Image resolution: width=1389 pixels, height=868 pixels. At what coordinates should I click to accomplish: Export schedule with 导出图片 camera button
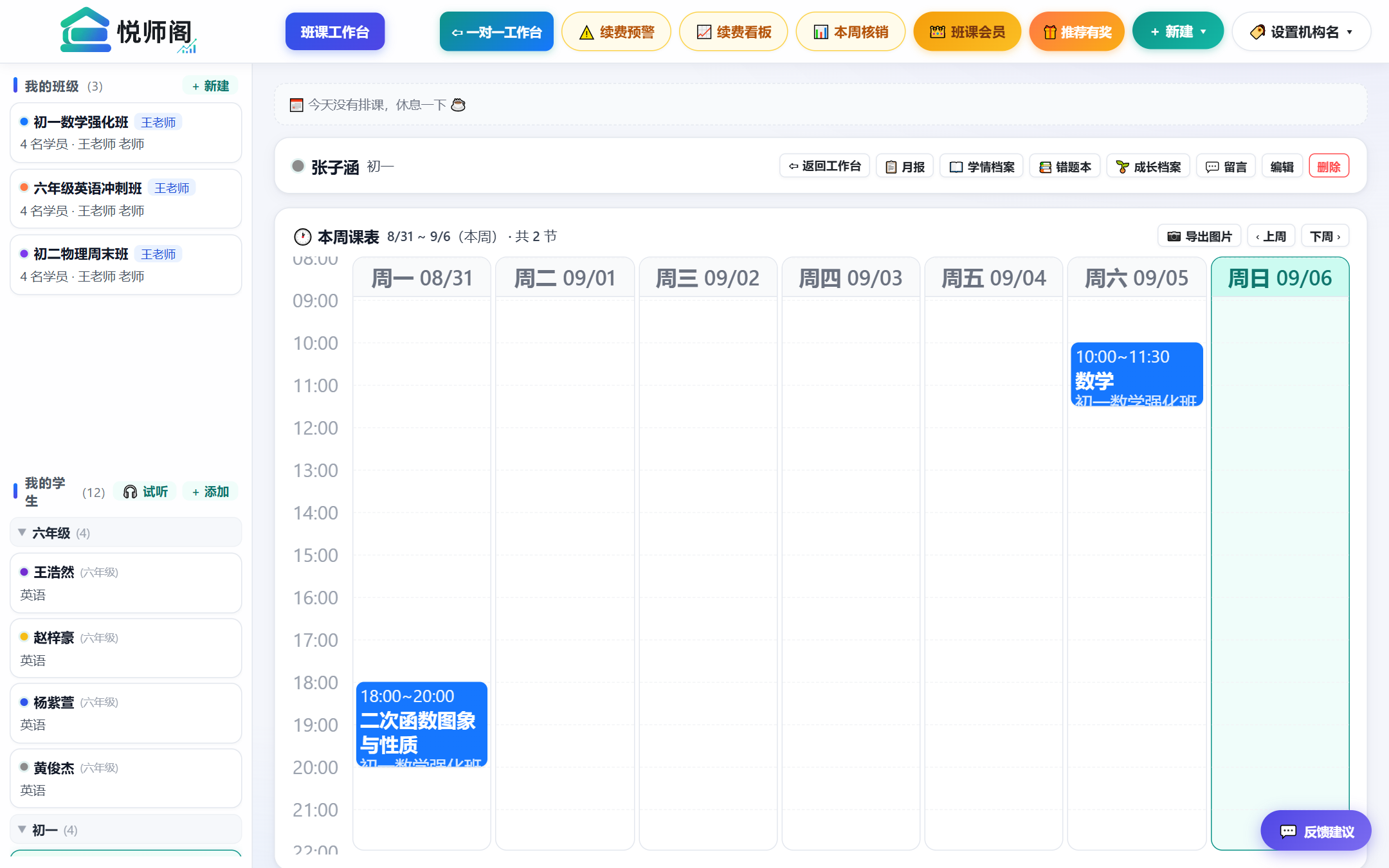[1199, 236]
